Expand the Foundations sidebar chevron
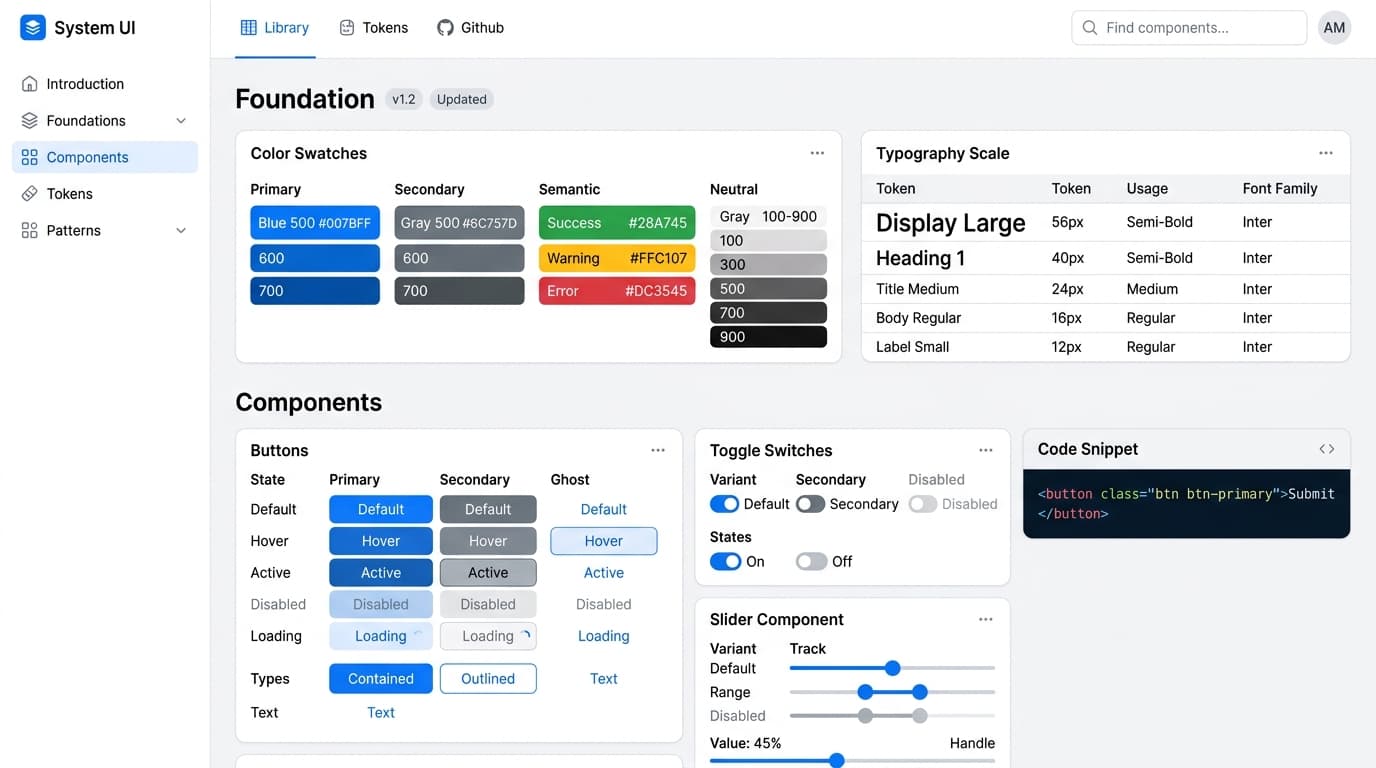 click(181, 121)
